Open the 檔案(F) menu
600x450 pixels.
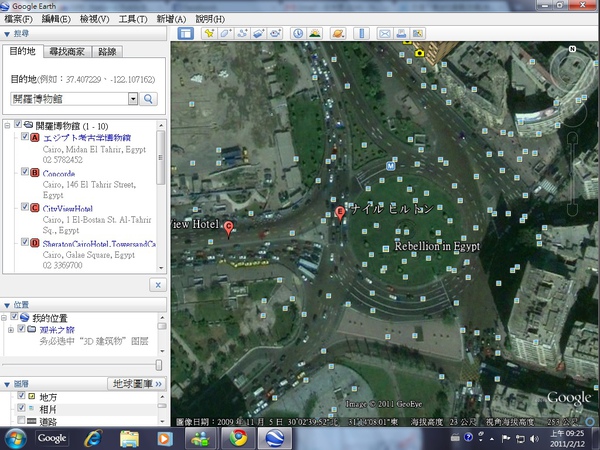tap(18, 19)
